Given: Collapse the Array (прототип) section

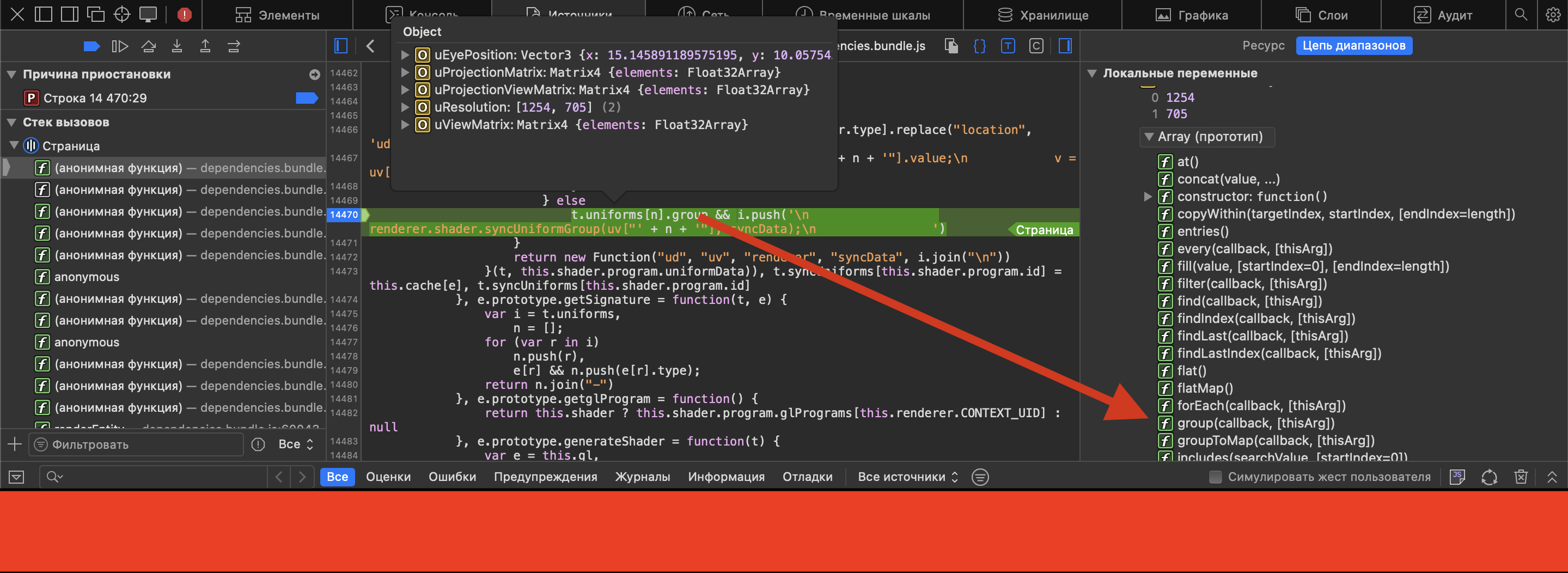Looking at the screenshot, I should coord(1148,136).
